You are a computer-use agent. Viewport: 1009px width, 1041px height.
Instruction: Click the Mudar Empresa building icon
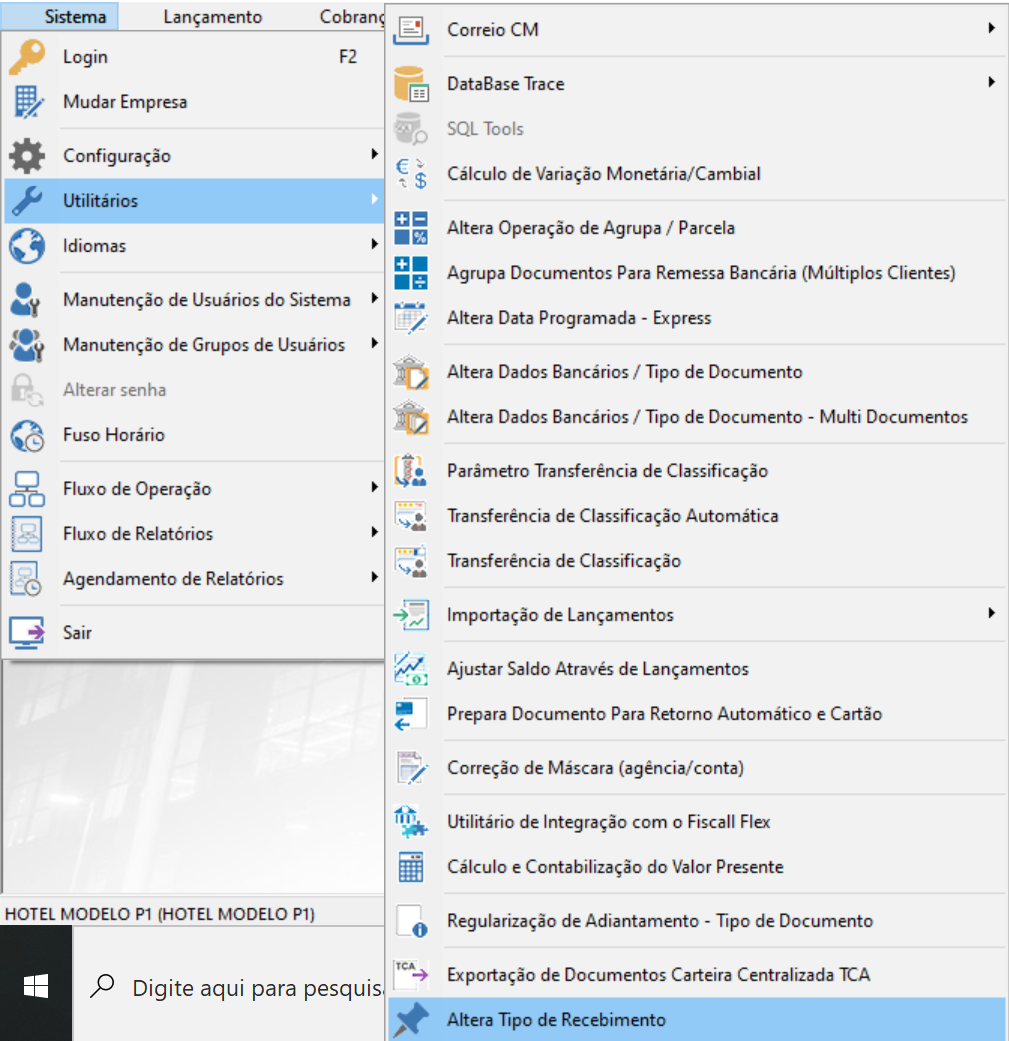28,102
